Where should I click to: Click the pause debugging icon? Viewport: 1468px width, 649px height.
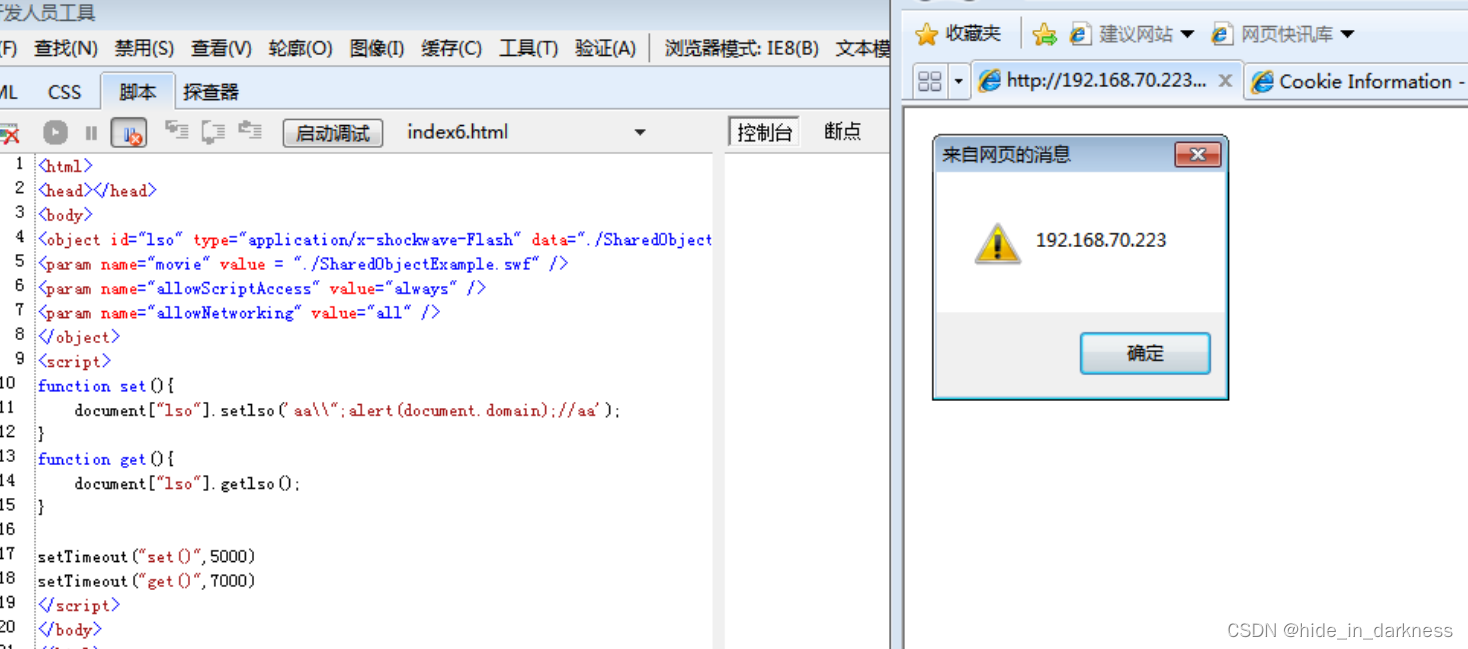point(91,133)
